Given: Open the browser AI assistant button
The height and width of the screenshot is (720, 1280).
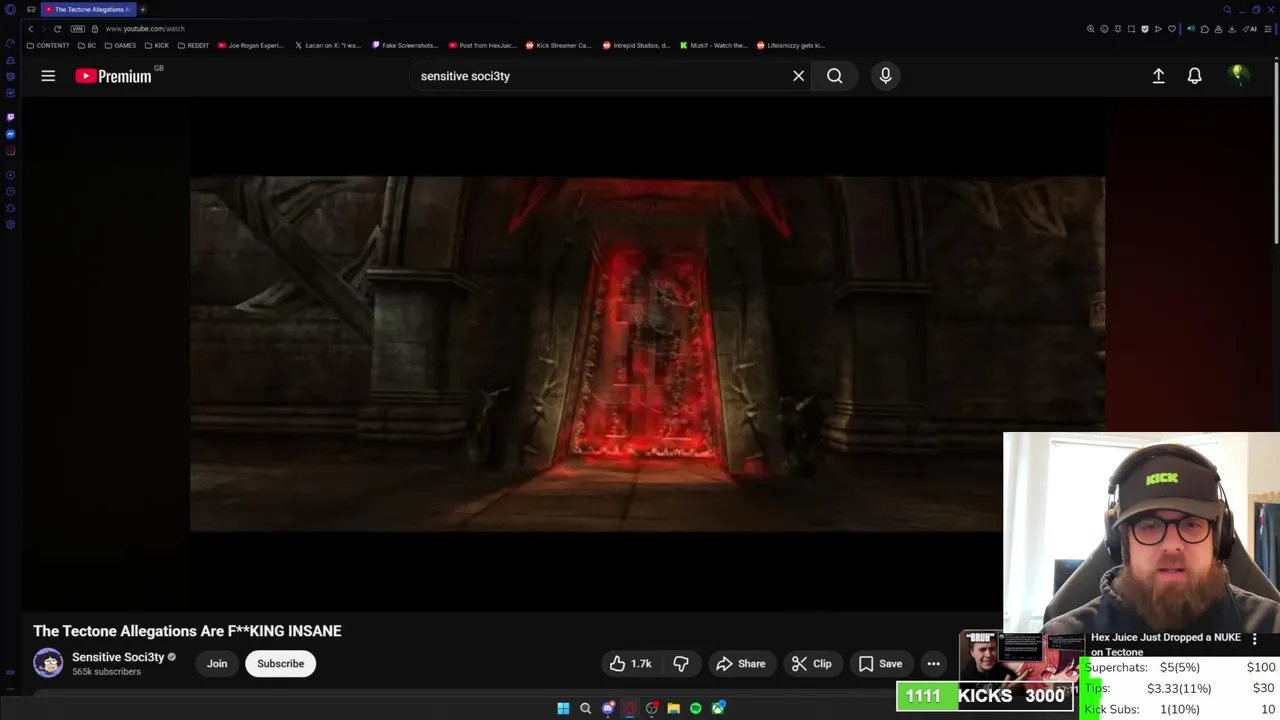Looking at the screenshot, I should [x=1250, y=29].
